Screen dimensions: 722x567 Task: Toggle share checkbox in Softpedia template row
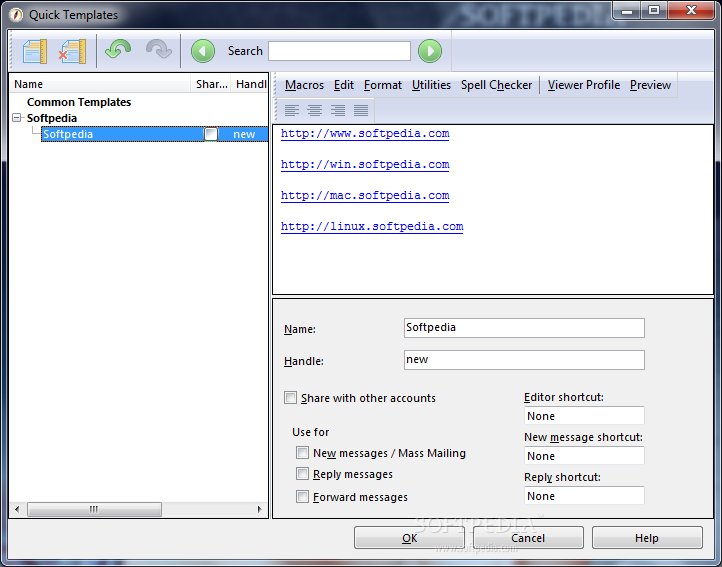tap(211, 134)
